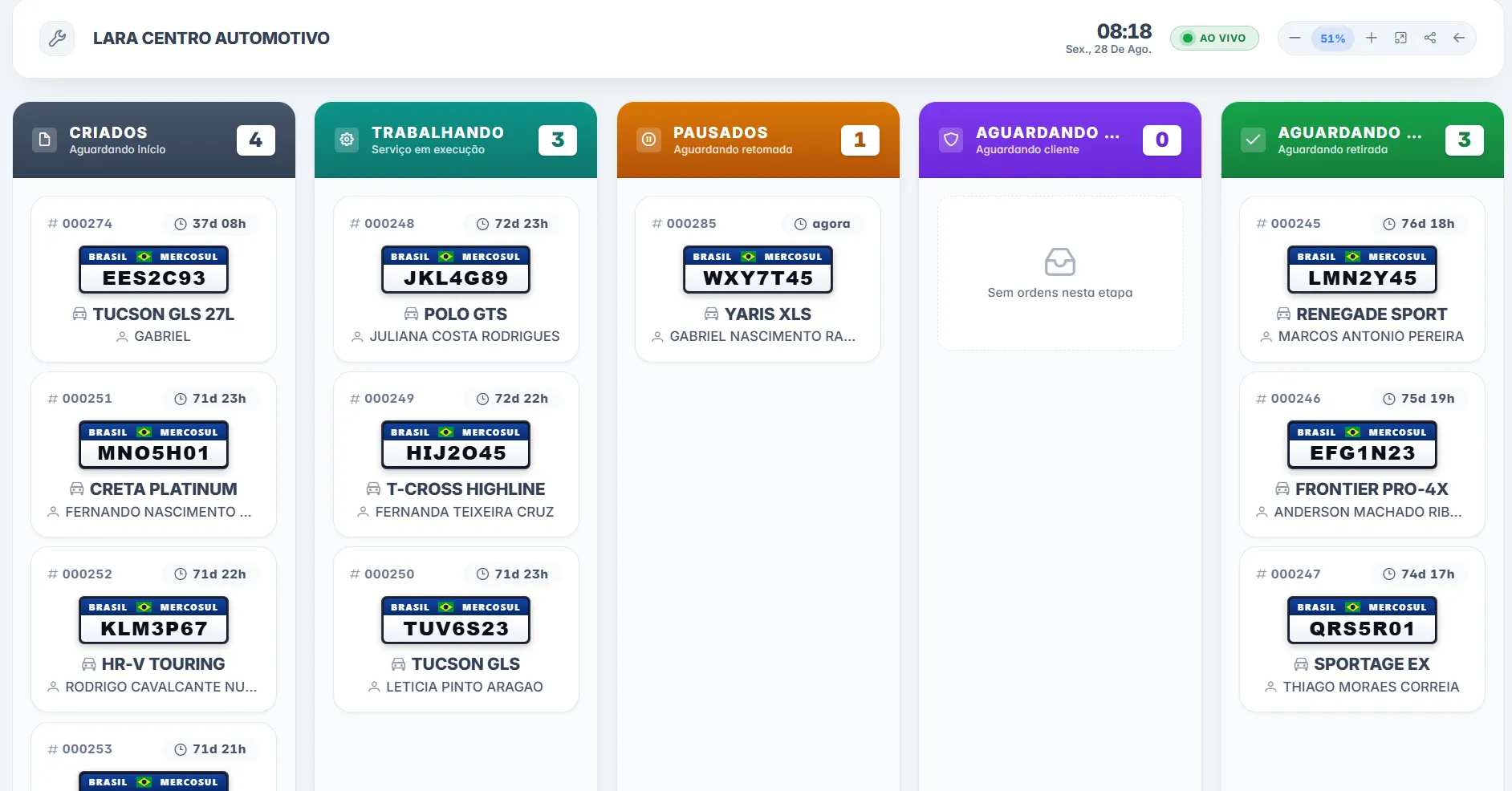Click customer FERNANDA TEIXEIRA CRUZ
The image size is (1512, 791).
[x=465, y=512]
